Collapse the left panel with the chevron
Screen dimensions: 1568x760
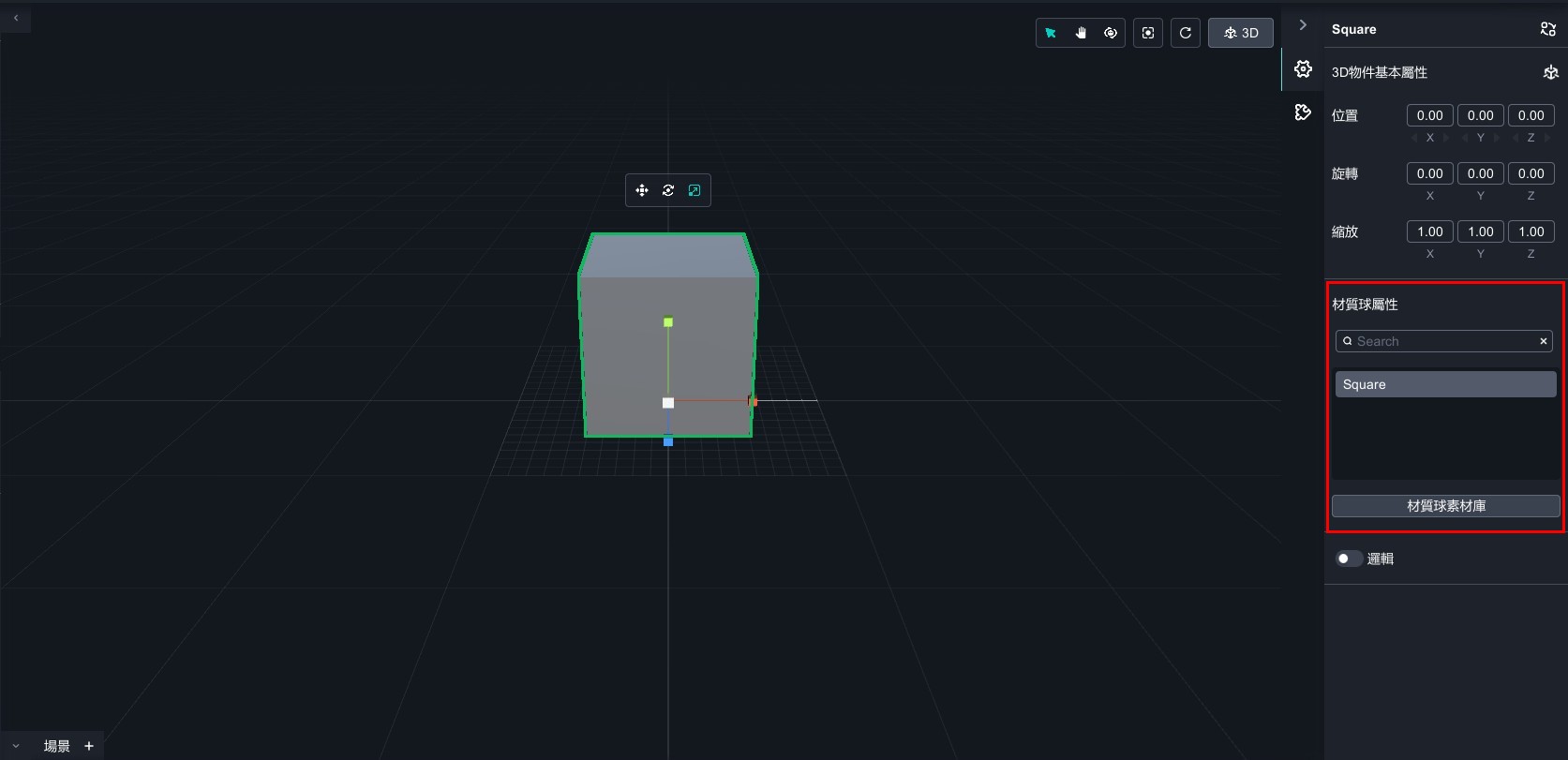point(16,18)
